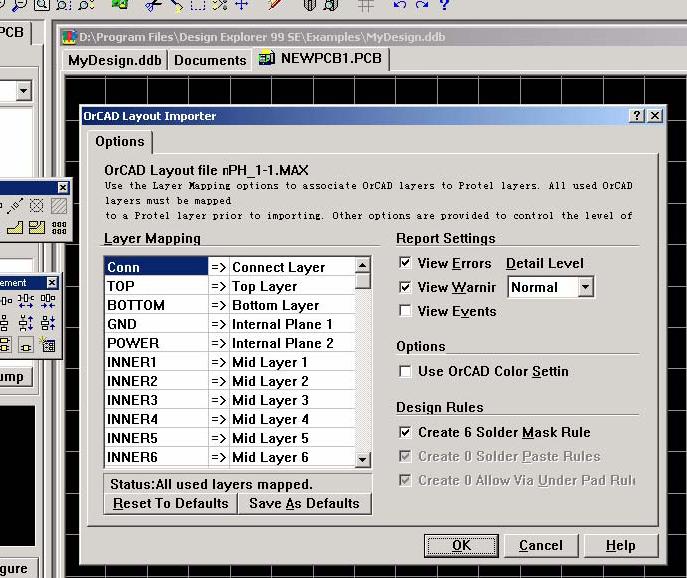Image resolution: width=687 pixels, height=578 pixels.
Task: Click the decrease vertical spacing icon
Action: point(48,323)
